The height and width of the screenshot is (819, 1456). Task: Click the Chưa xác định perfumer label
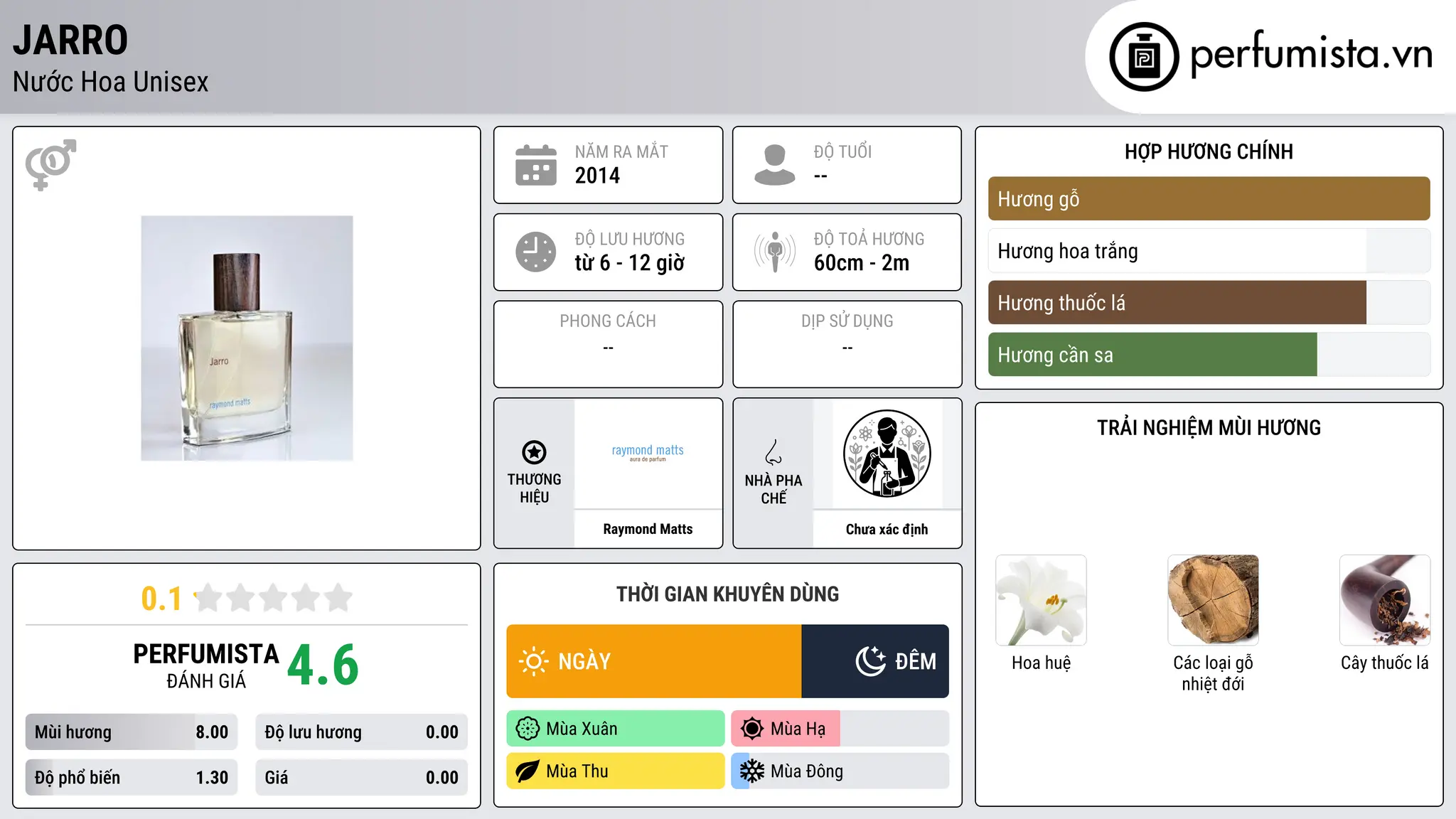point(887,529)
